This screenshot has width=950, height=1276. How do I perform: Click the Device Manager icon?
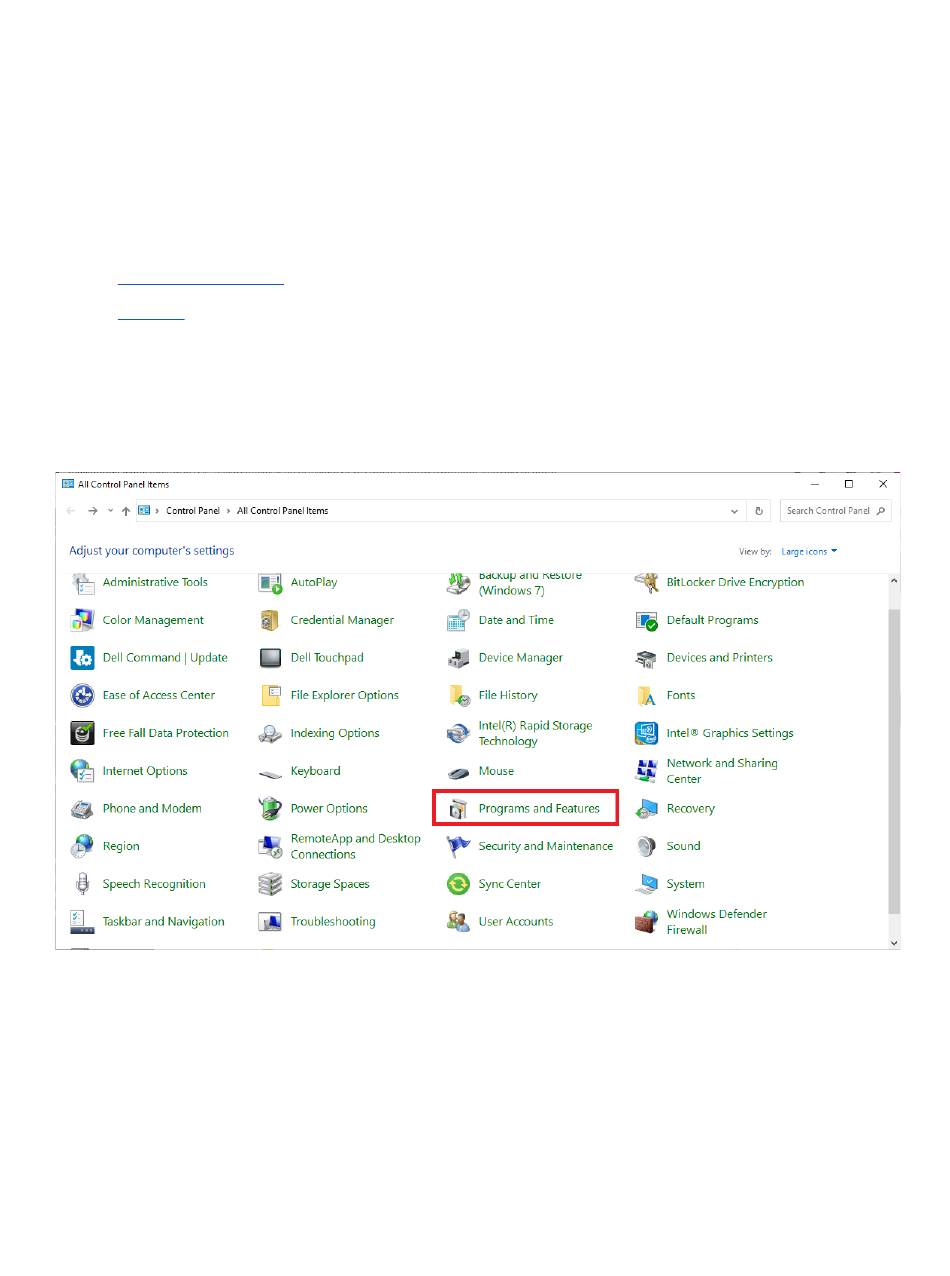coord(459,658)
